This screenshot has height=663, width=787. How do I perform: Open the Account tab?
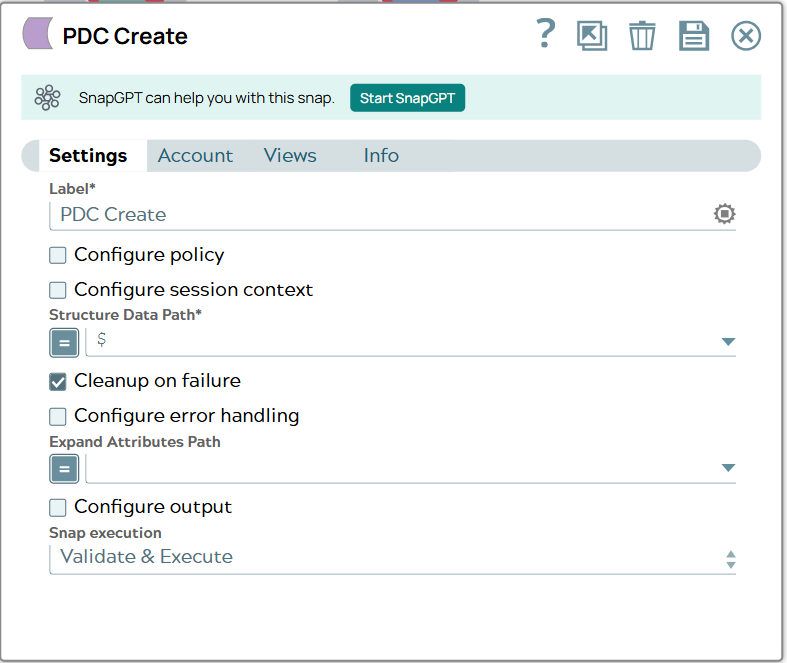pyautogui.click(x=195, y=156)
